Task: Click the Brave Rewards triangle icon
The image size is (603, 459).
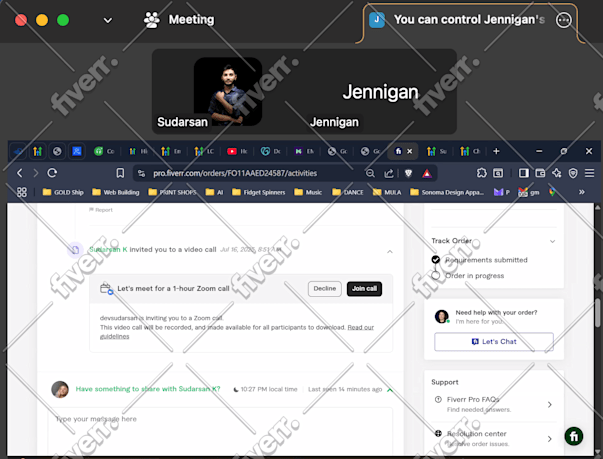Action: click(427, 174)
